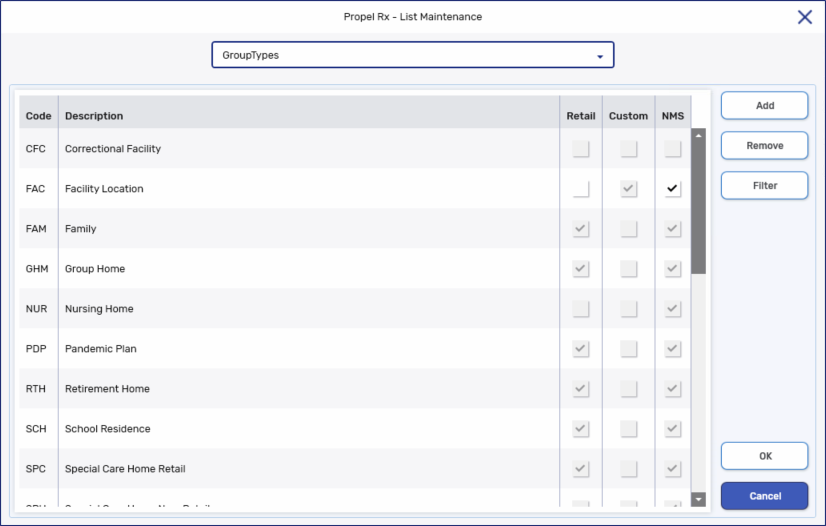
Task: Click the Cancel button
Action: pos(764,496)
